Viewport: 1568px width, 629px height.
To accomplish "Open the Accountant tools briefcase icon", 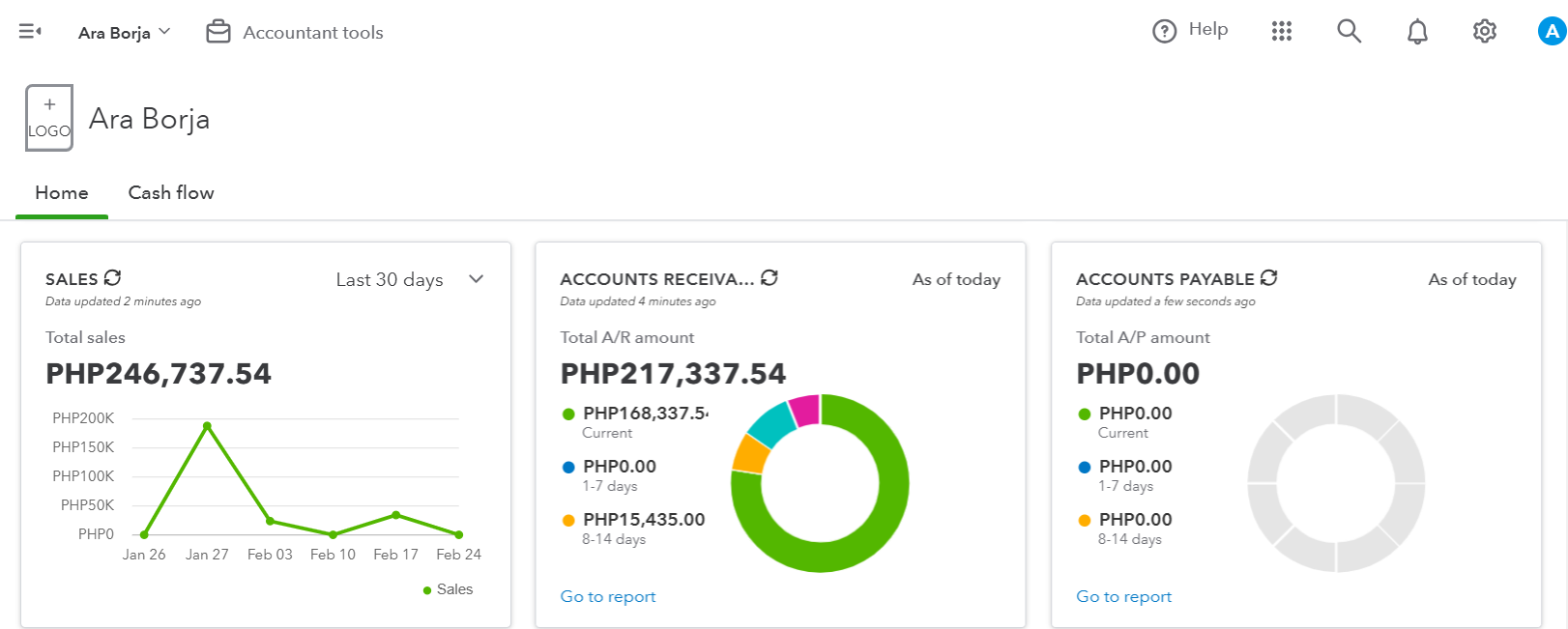I will 218,32.
